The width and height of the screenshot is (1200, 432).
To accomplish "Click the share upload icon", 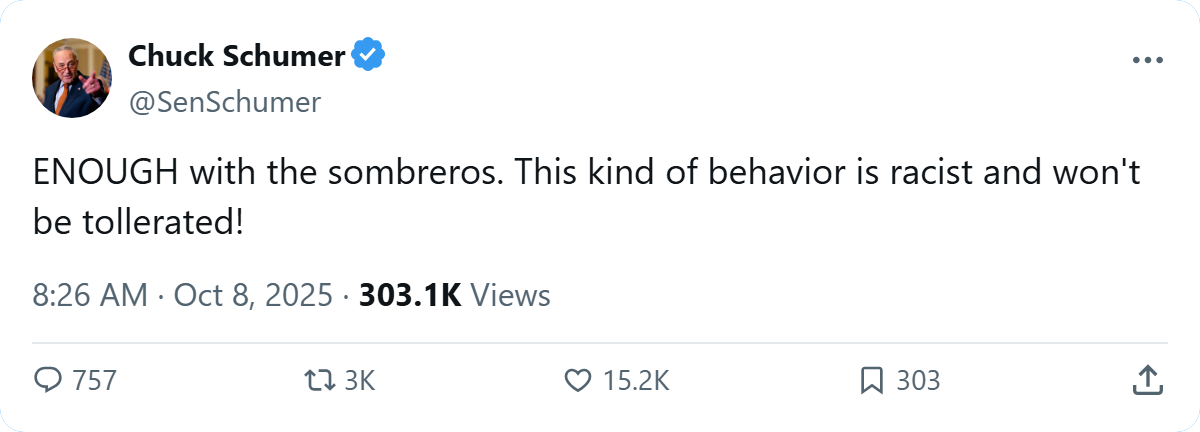I will click(x=1146, y=380).
